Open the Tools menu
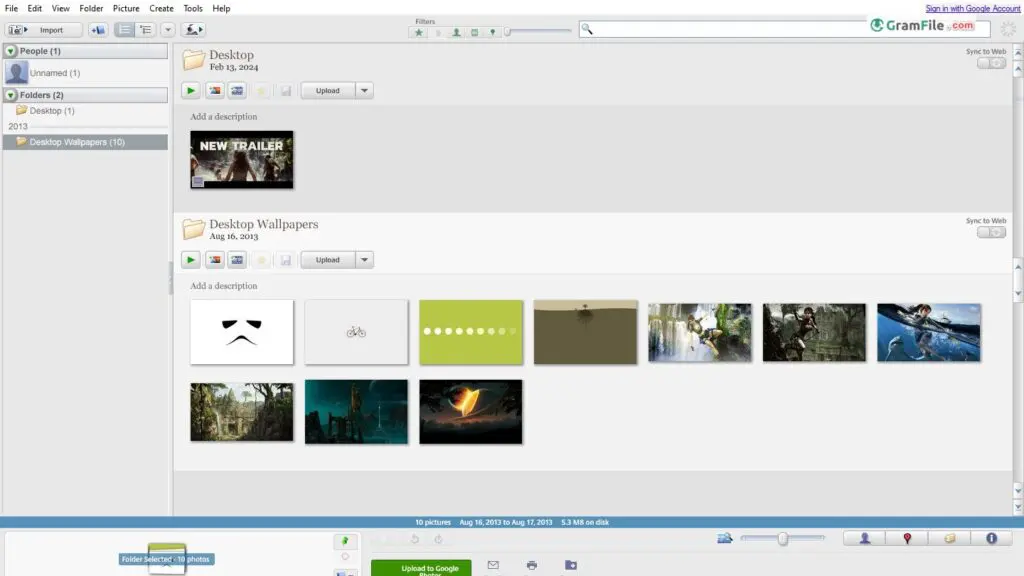 point(193,8)
